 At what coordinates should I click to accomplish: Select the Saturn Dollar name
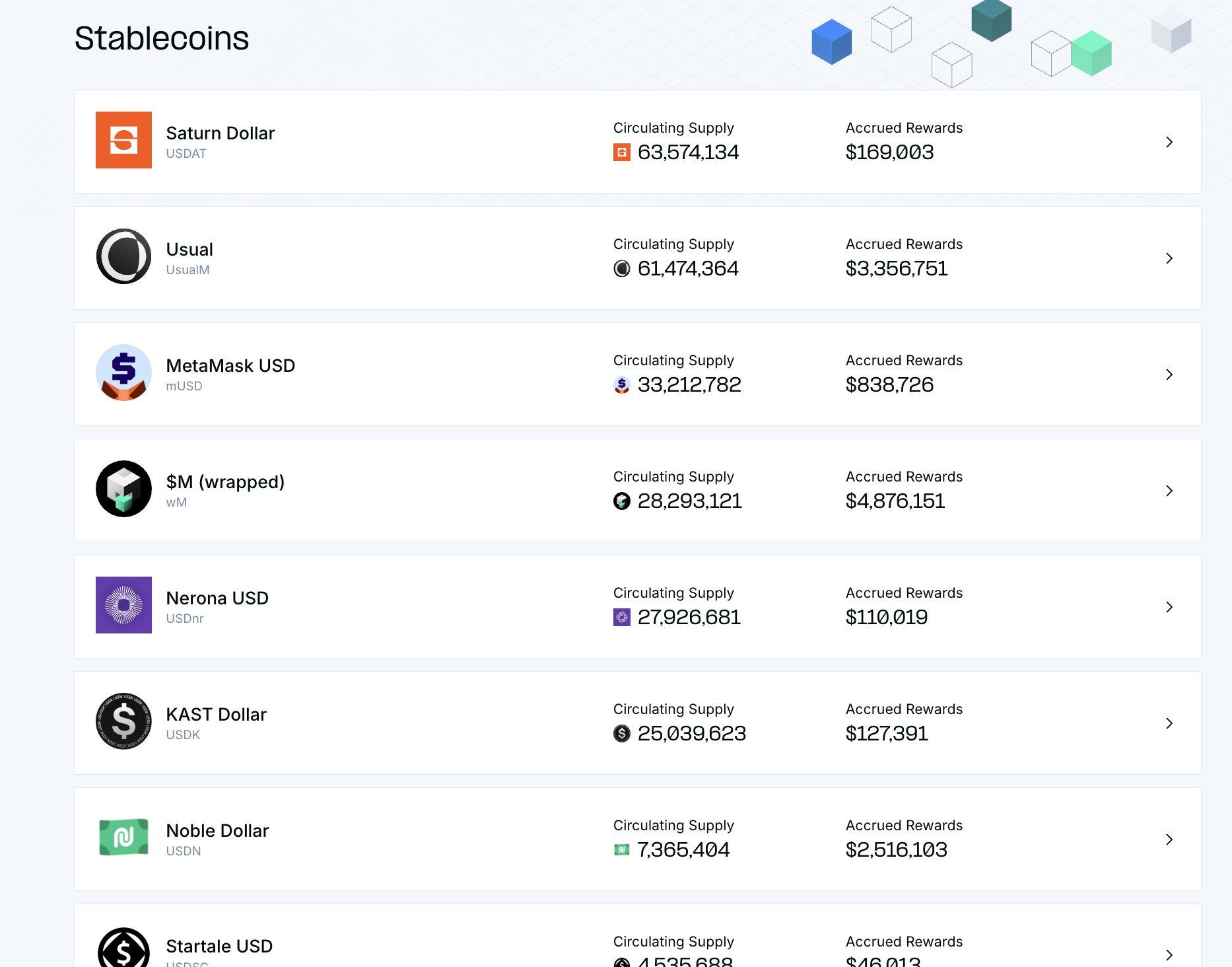click(x=221, y=133)
